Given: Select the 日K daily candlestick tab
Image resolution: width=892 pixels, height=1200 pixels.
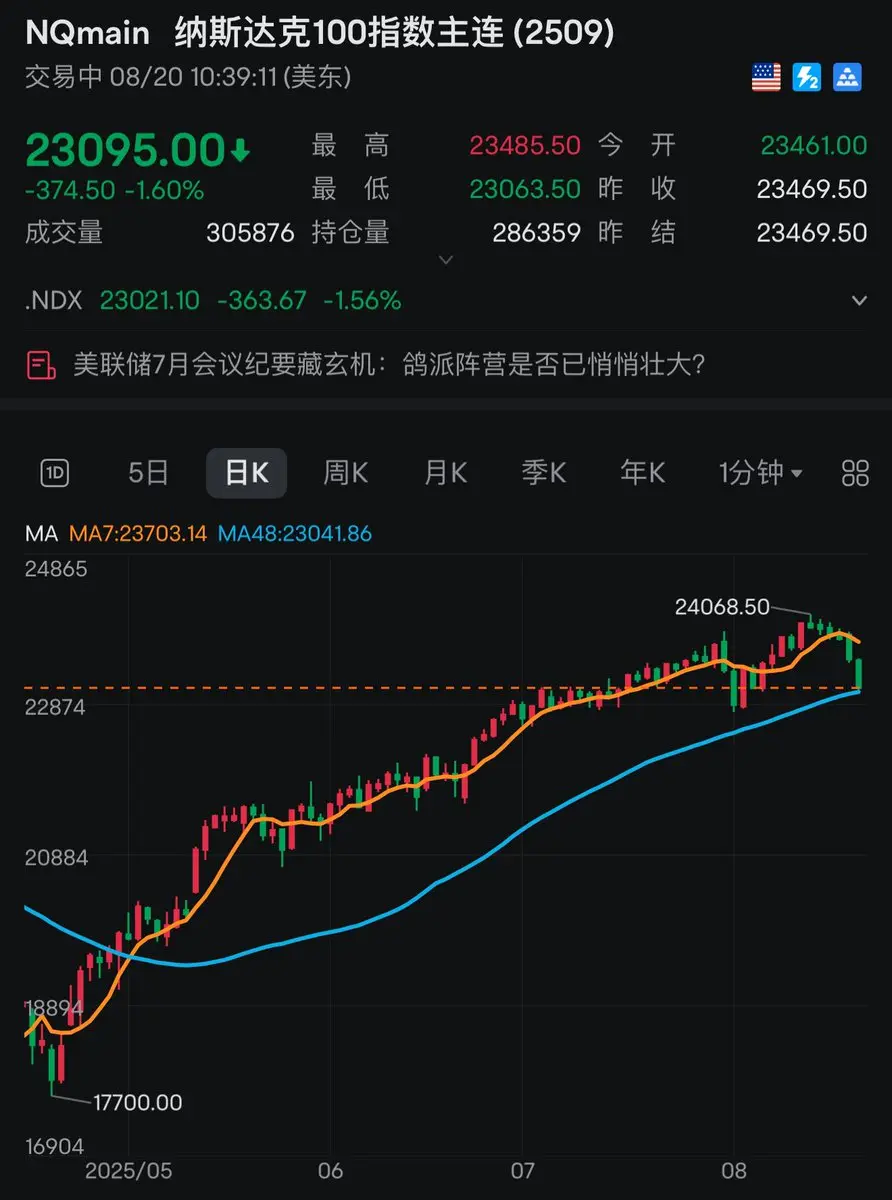Looking at the screenshot, I should point(247,473).
